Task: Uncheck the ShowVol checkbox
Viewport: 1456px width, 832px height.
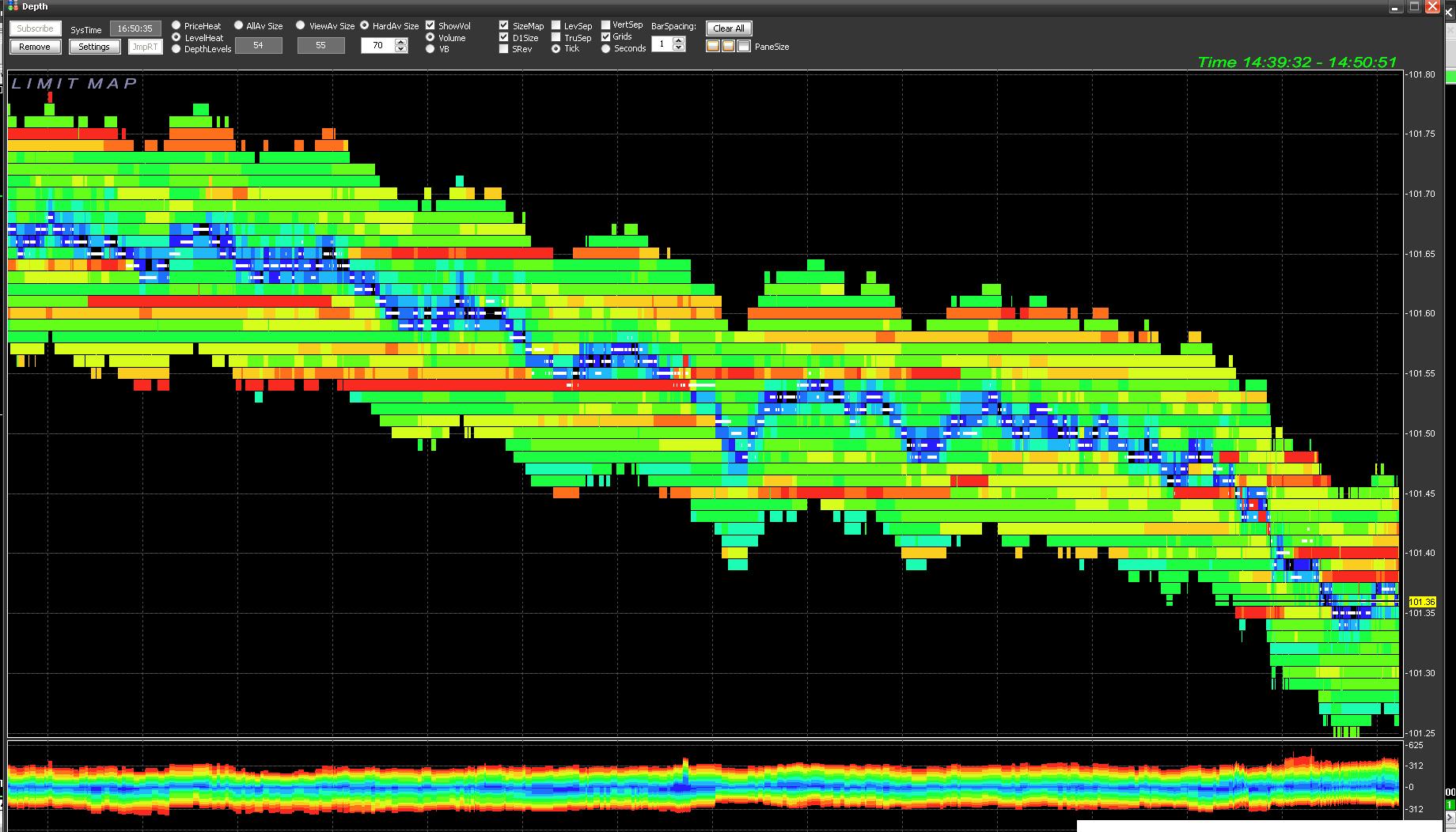Action: pos(430,25)
